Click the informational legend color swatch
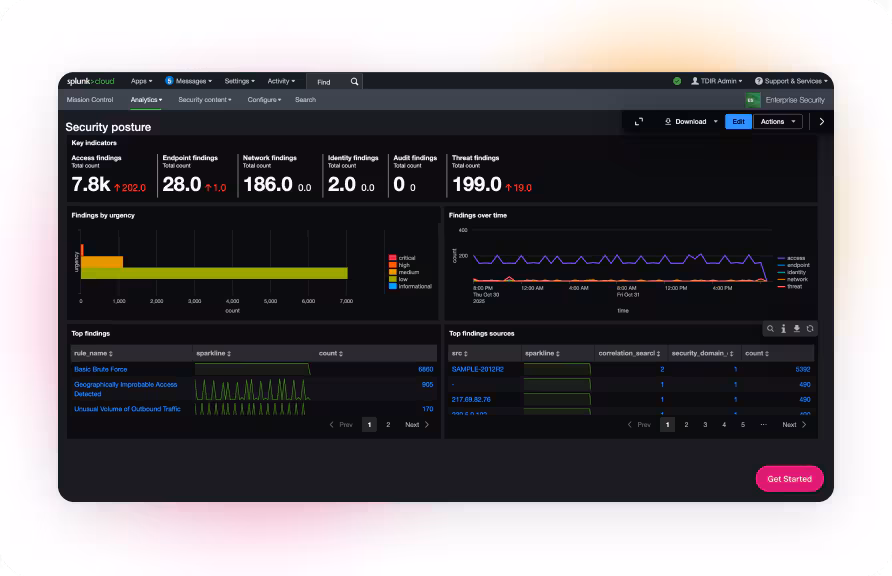This screenshot has width=892, height=576. click(393, 287)
